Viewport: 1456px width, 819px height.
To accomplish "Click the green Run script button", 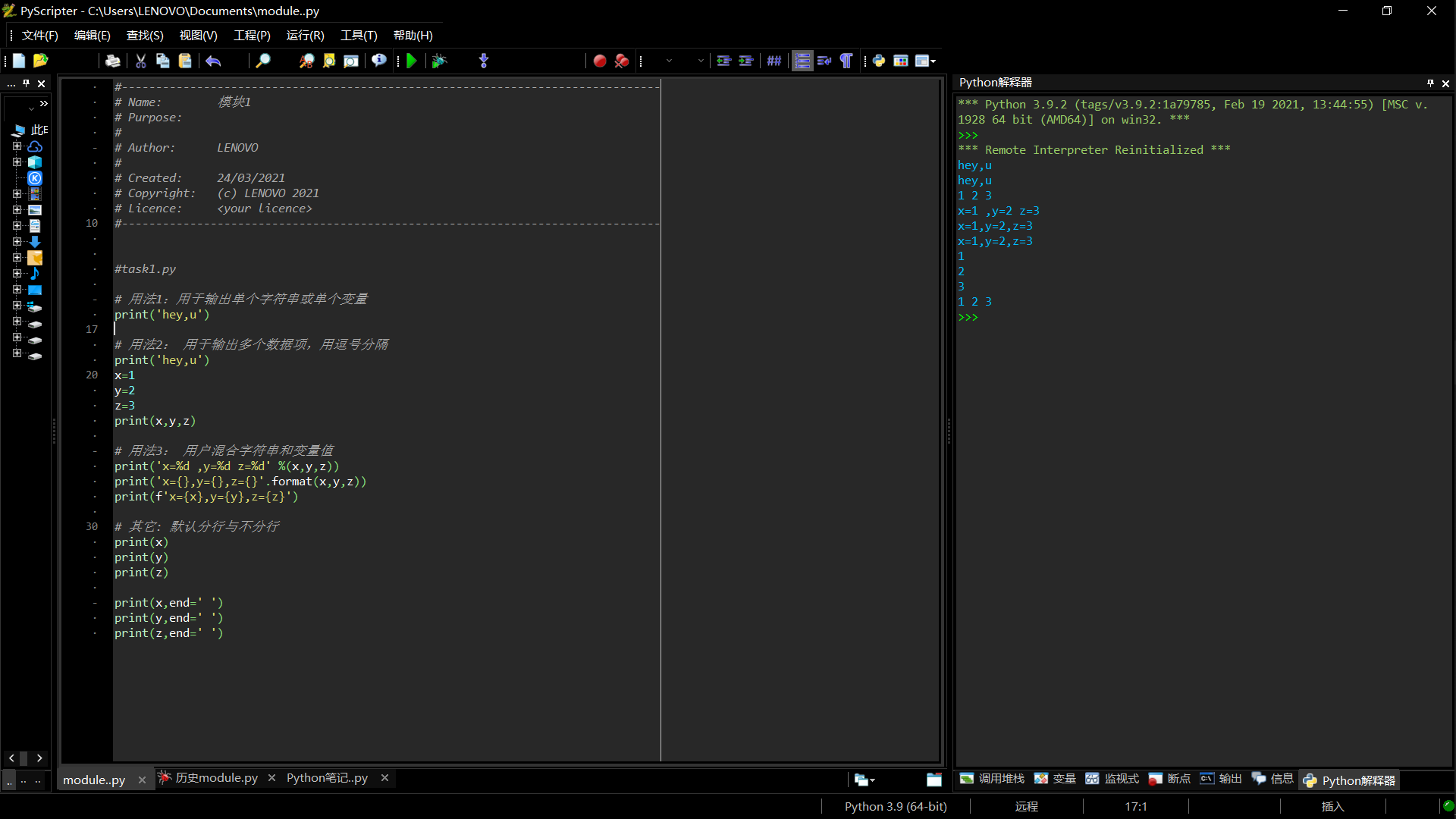I will click(x=412, y=61).
